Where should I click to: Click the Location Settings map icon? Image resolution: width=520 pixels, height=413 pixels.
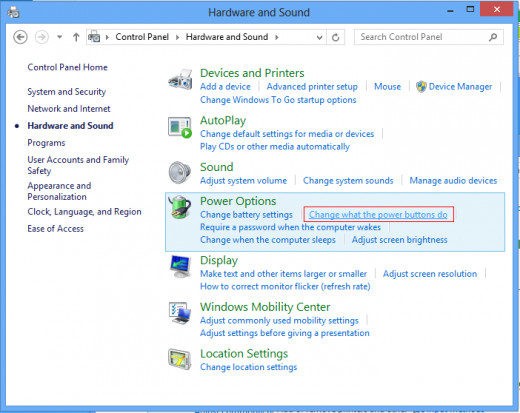pos(180,359)
